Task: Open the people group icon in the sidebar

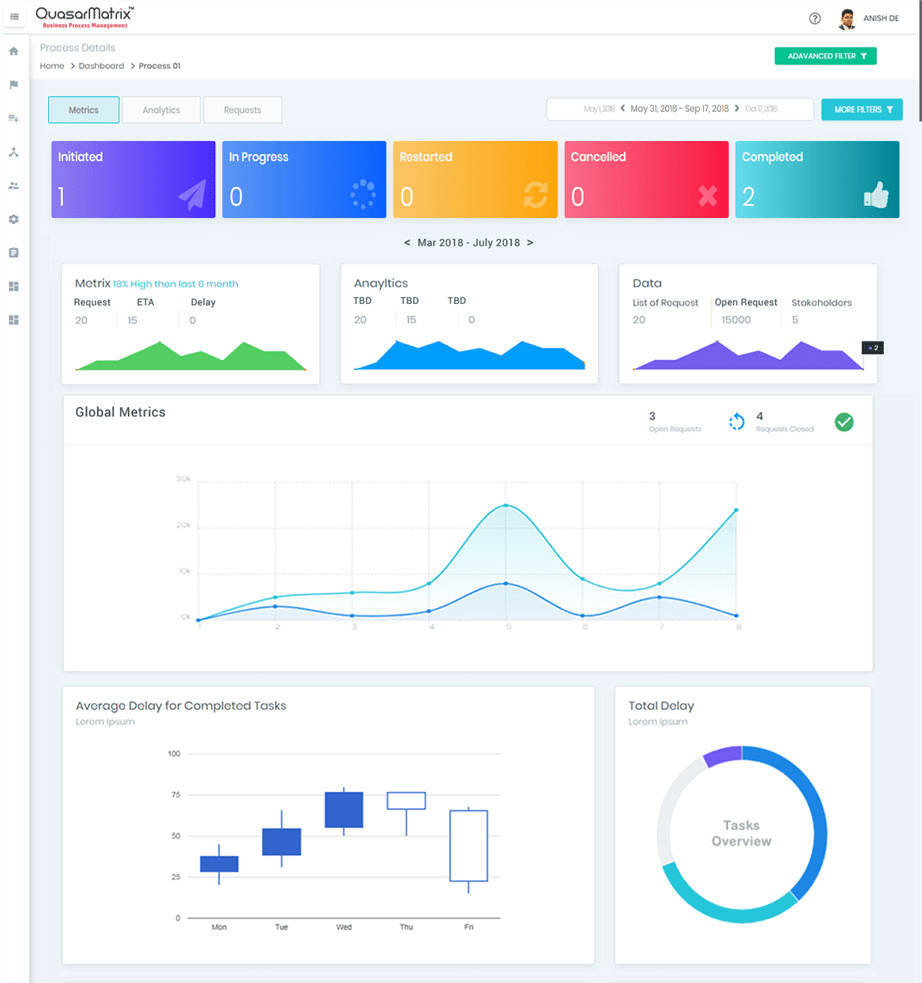Action: (x=14, y=185)
